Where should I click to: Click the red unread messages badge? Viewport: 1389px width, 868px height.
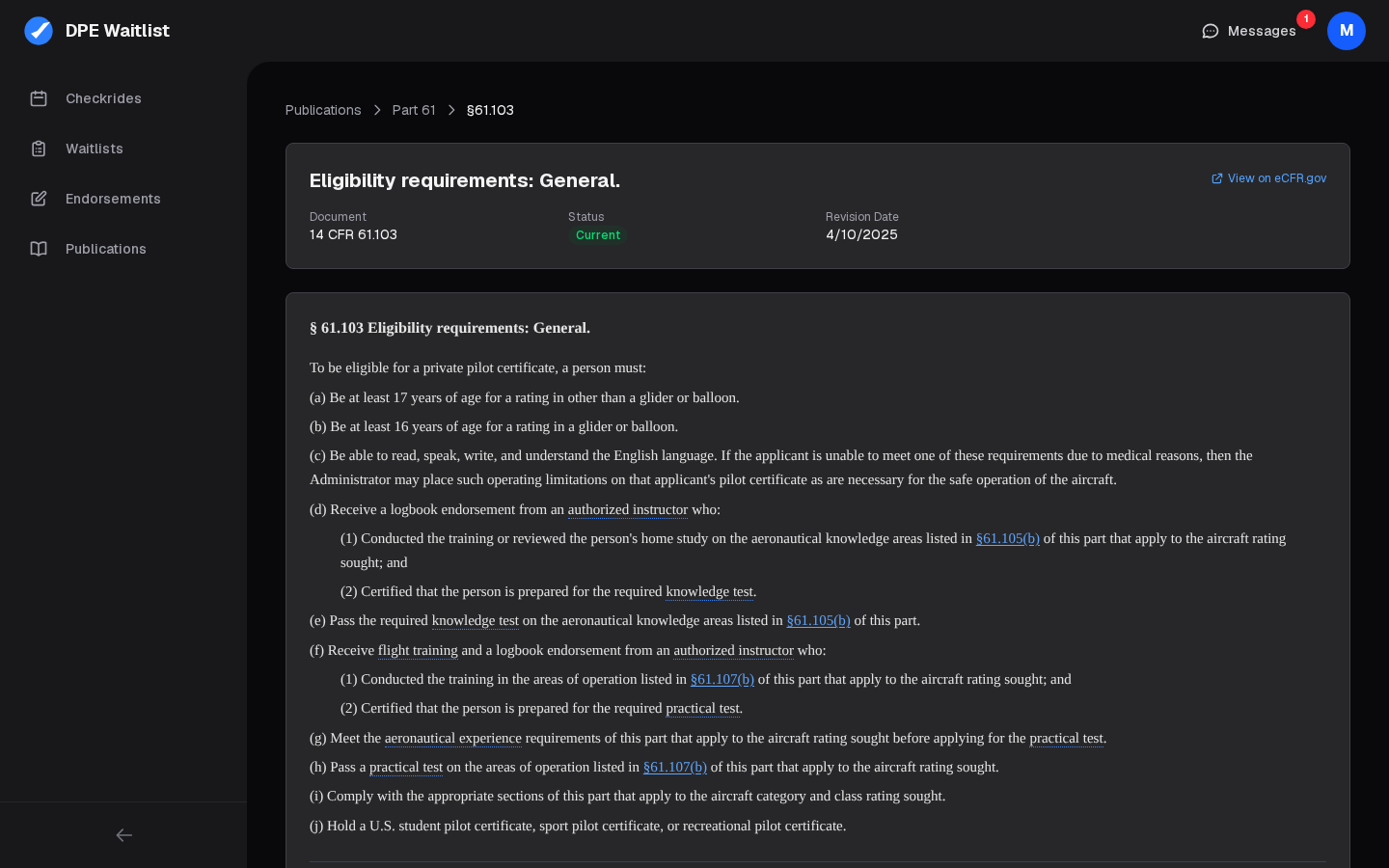click(x=1306, y=19)
